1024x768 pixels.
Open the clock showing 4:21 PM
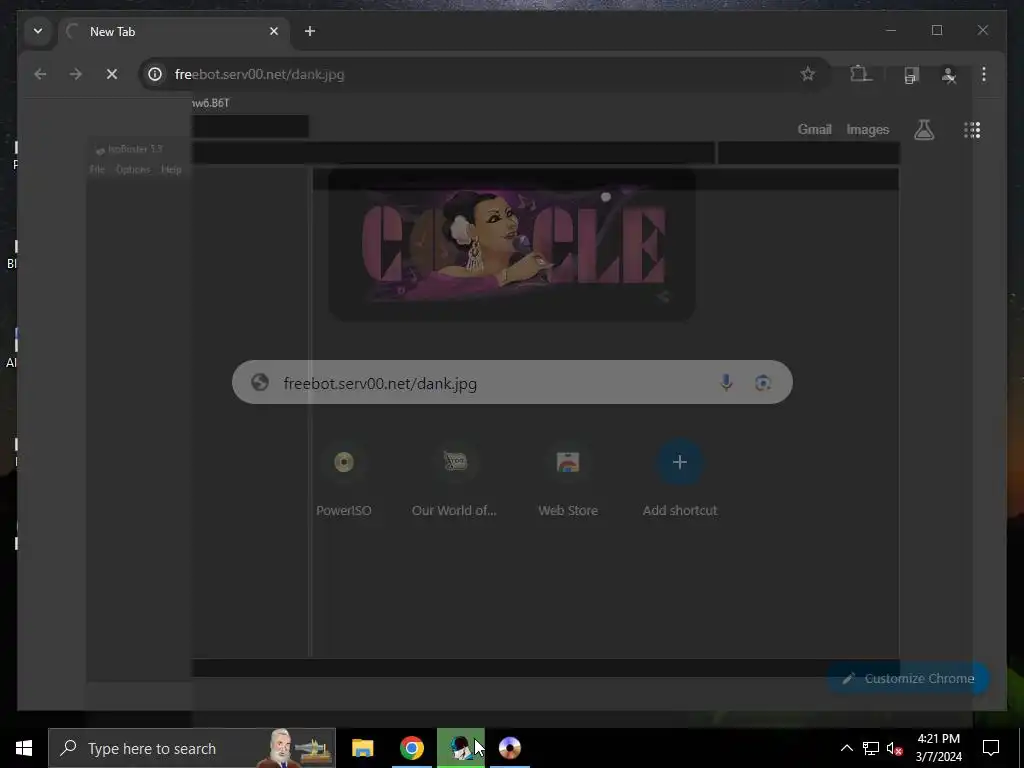pyautogui.click(x=938, y=748)
